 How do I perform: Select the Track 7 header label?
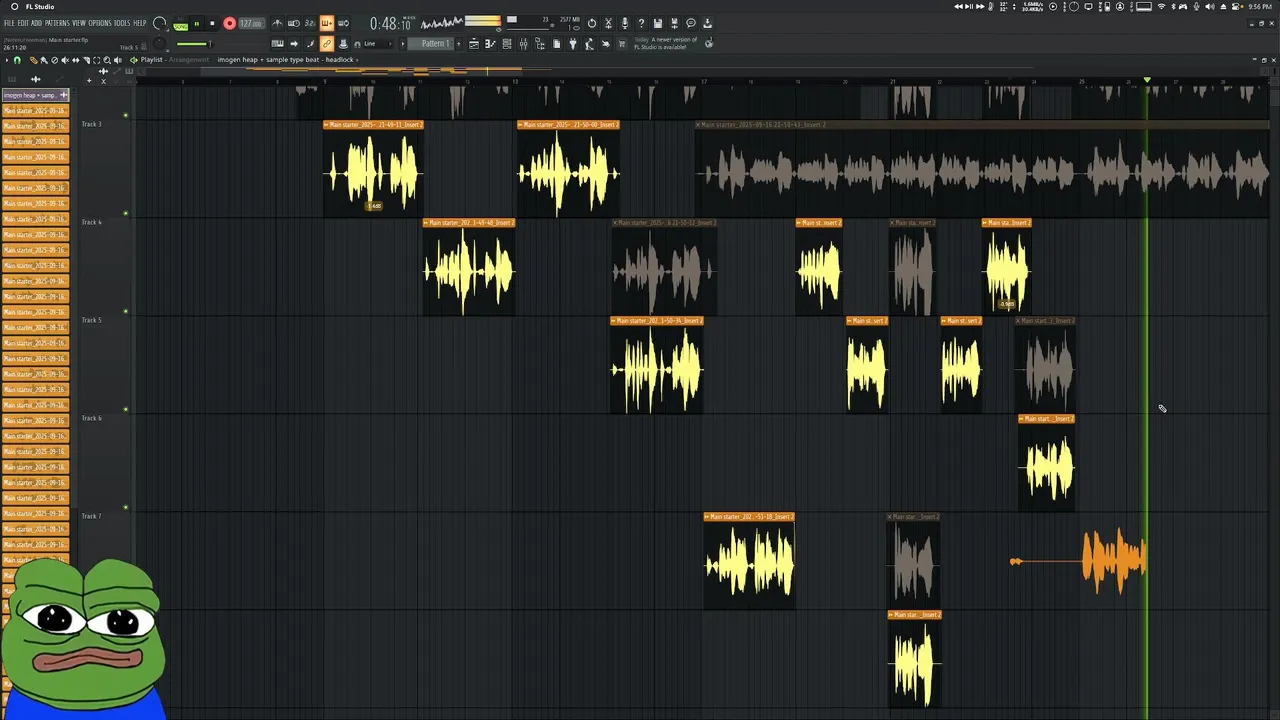[92, 516]
